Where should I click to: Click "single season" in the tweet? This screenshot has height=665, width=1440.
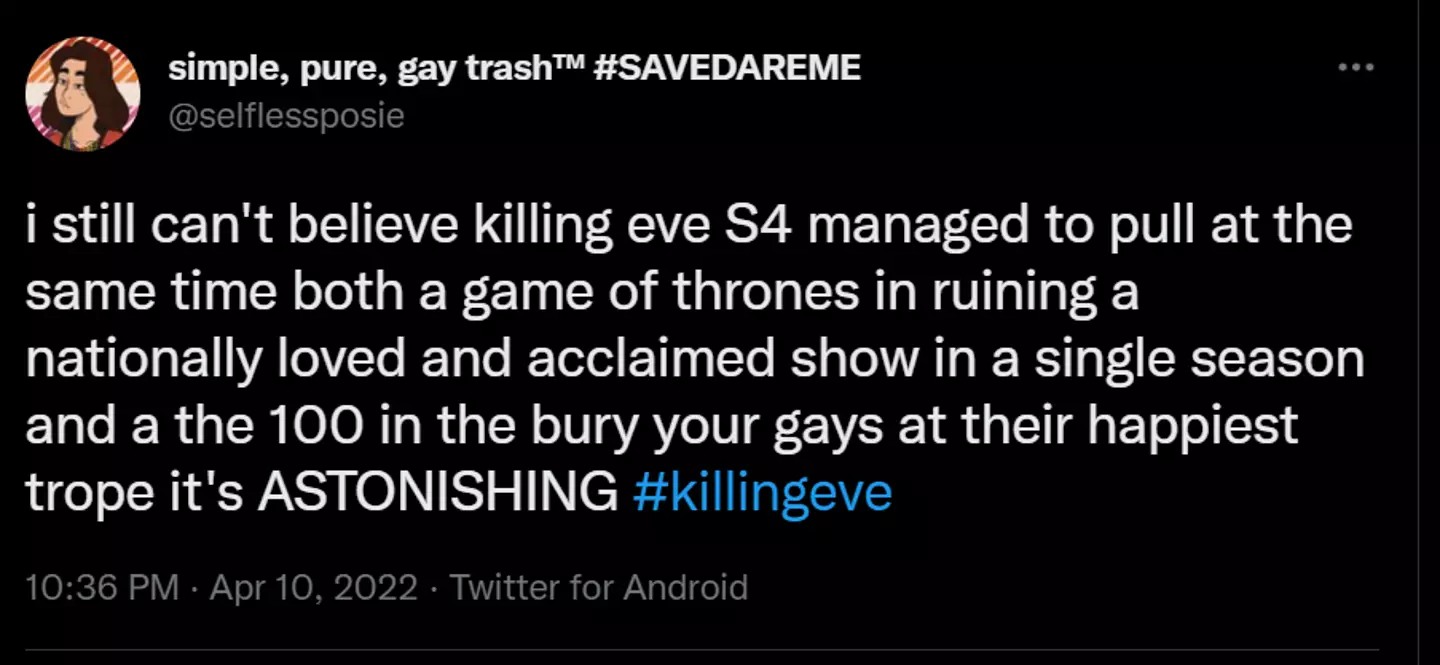point(1199,360)
